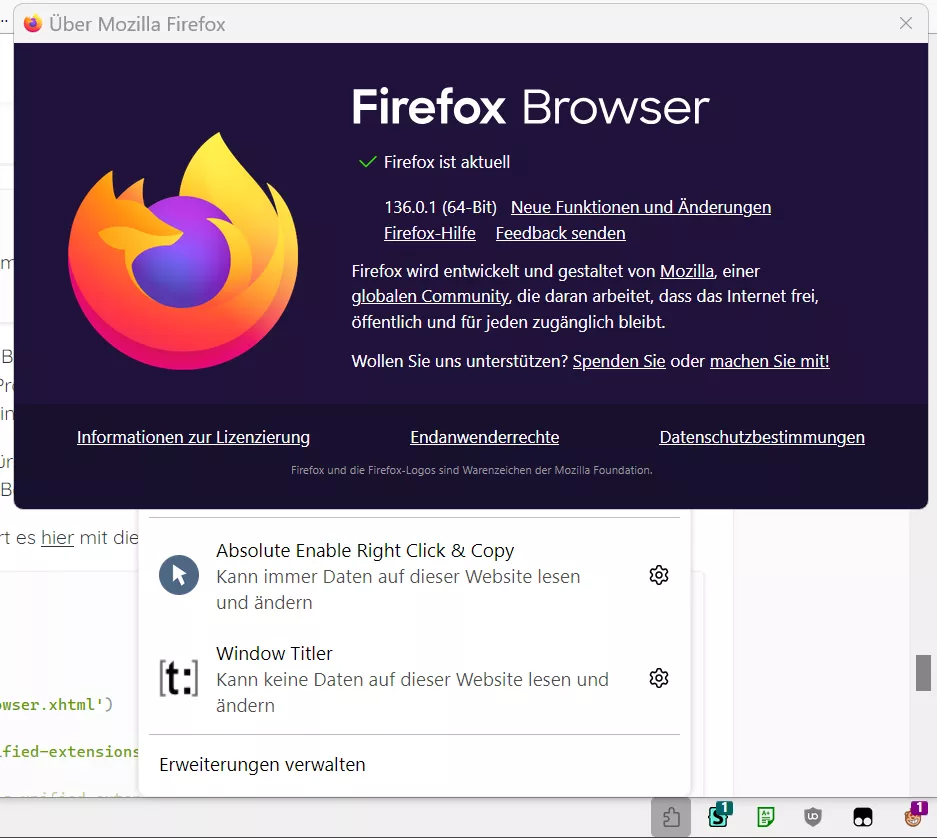Follow the Mozilla link
This screenshot has width=937, height=838.
pos(687,271)
